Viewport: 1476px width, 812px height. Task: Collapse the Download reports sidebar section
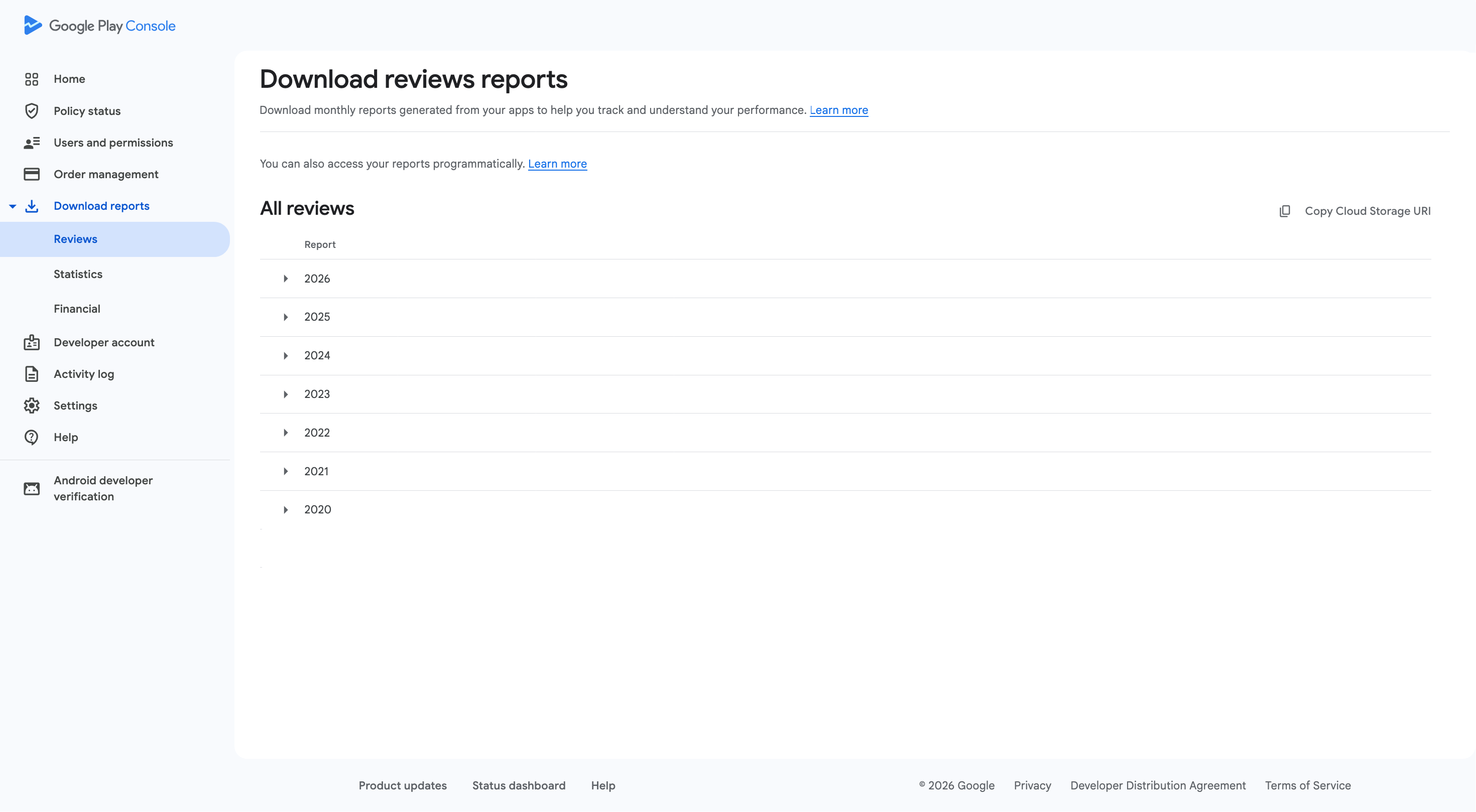tap(13, 206)
